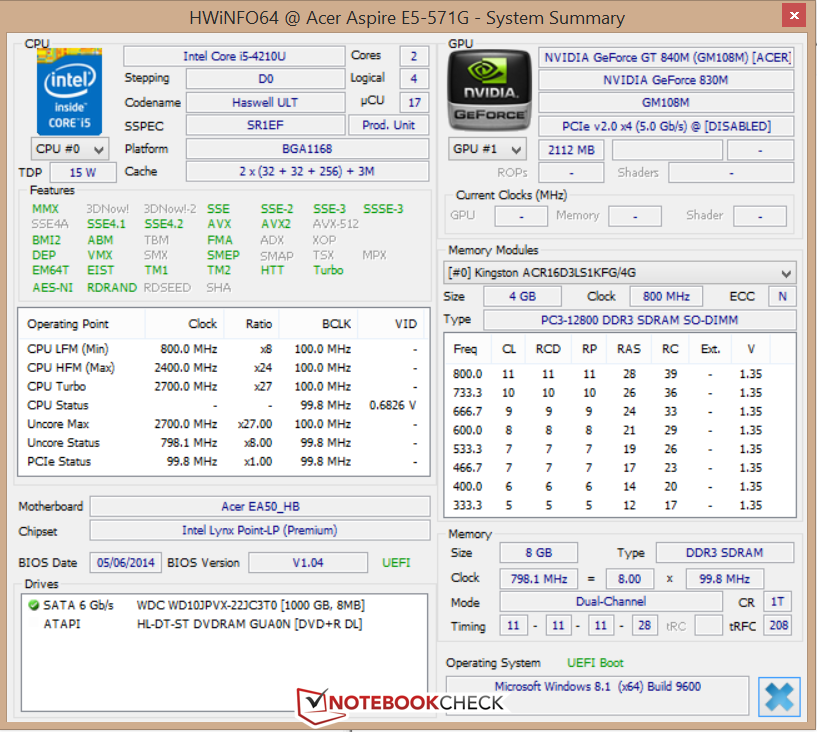Screen dimensions: 817x732
Task: Click the AES-NI feature flag
Action: pyautogui.click(x=53, y=288)
